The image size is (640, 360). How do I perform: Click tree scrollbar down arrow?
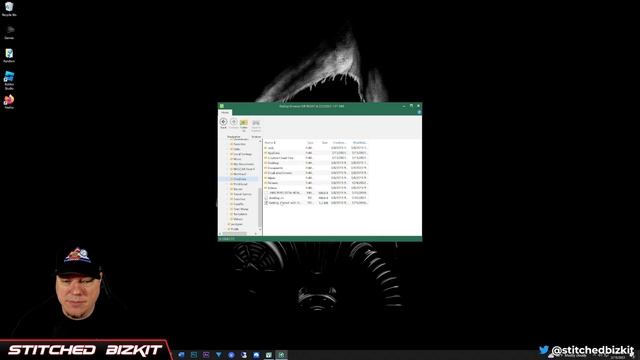point(260,229)
